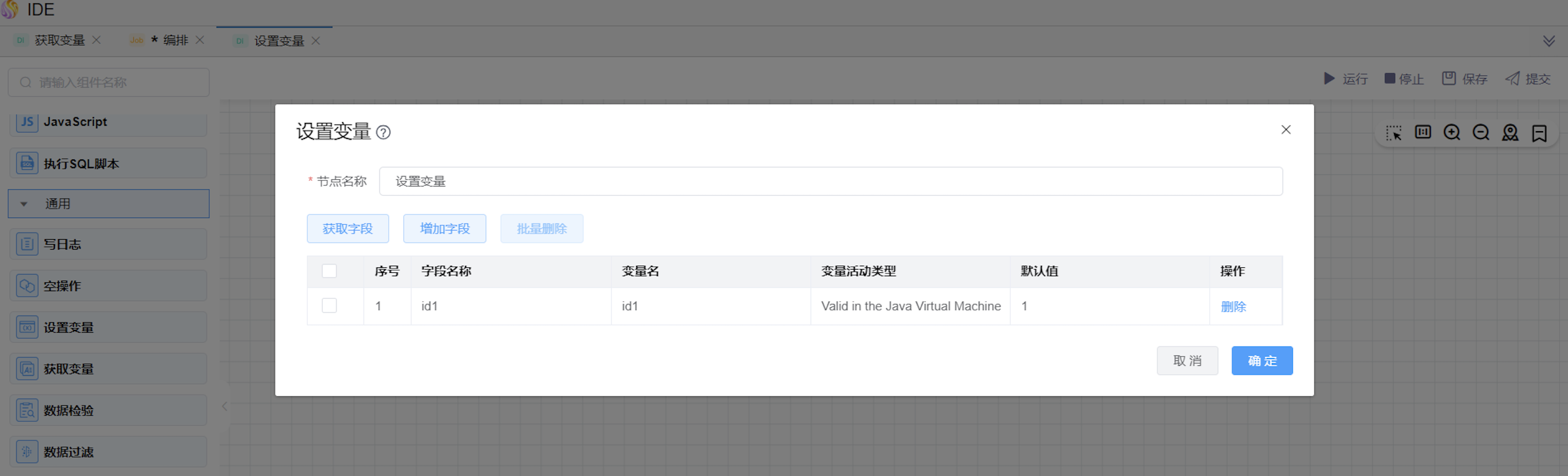
Task: Click the 删除 link in row 1
Action: 1233,307
